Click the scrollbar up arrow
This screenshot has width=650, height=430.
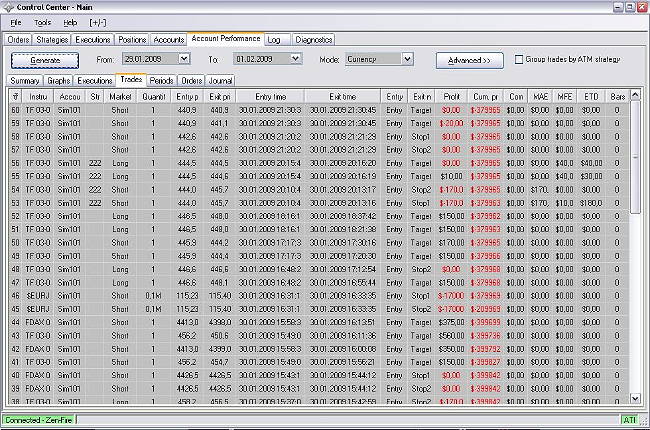pos(636,95)
